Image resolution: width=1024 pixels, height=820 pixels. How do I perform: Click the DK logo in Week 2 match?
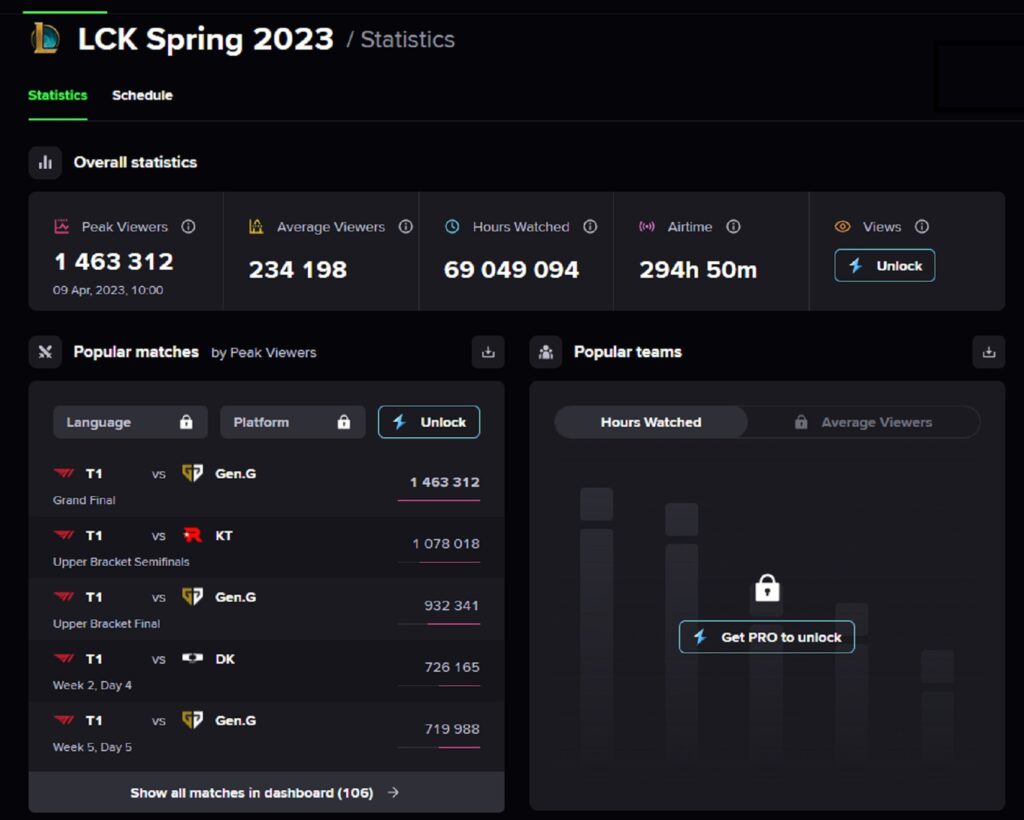tap(192, 658)
